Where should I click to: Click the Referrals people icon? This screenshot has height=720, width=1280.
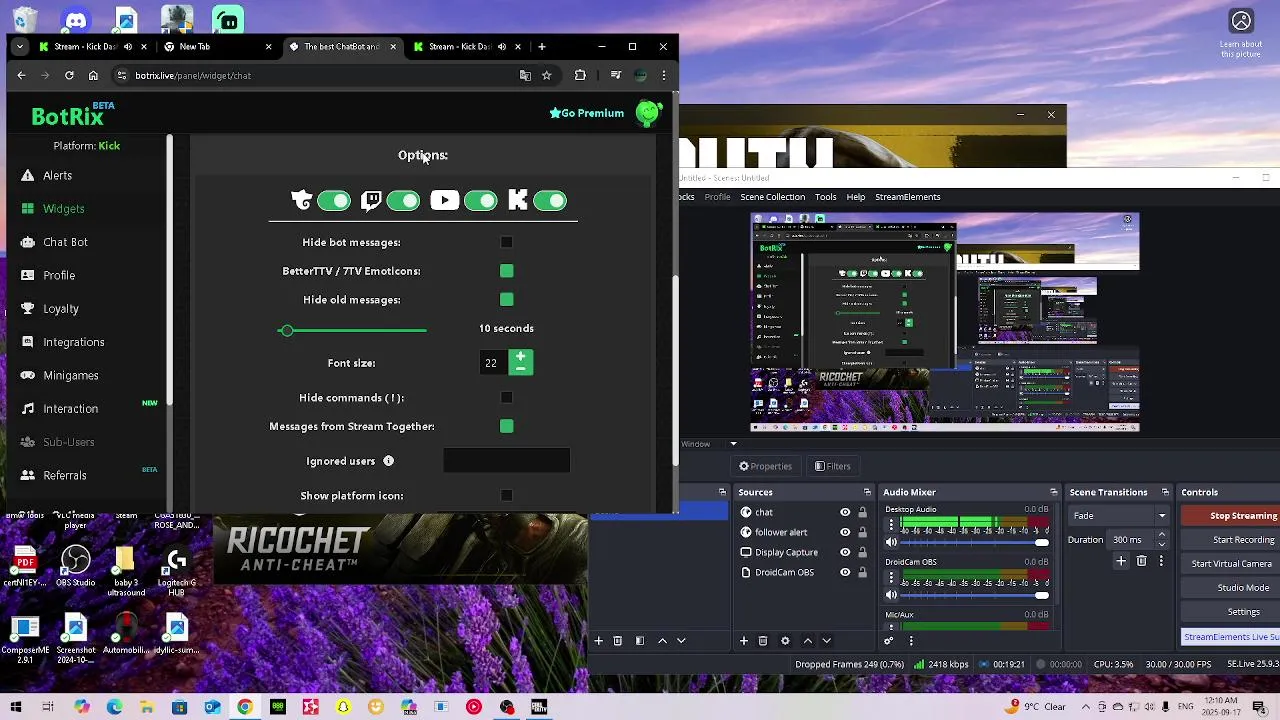[27, 475]
